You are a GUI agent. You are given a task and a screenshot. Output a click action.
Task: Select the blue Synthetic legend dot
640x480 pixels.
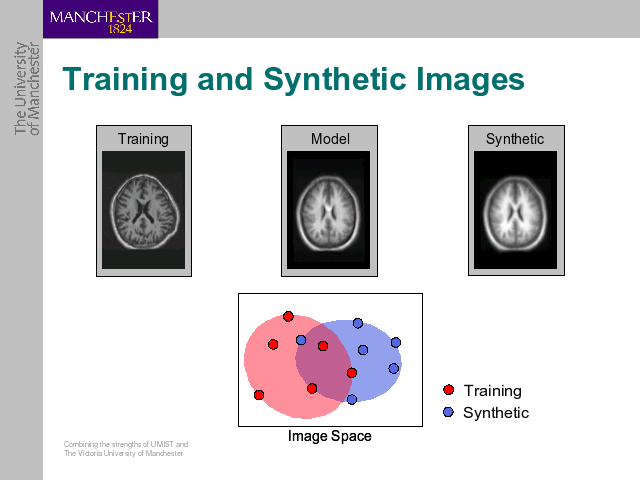[448, 412]
